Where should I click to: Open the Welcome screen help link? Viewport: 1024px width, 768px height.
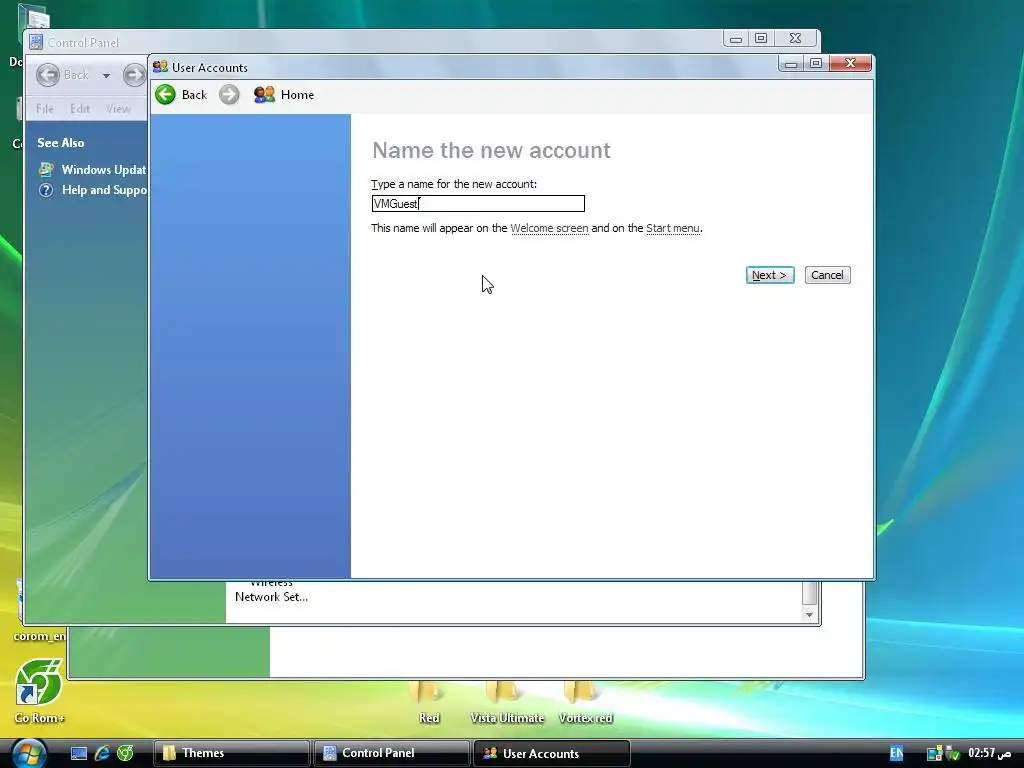(549, 228)
